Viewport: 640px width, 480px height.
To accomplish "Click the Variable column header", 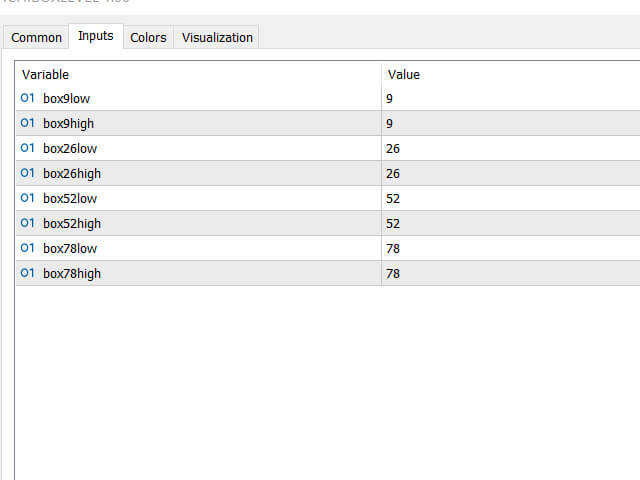I will pos(46,74).
